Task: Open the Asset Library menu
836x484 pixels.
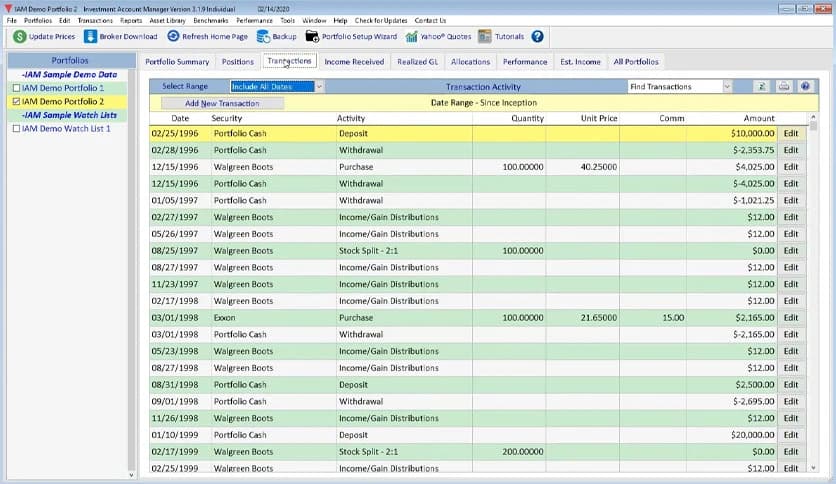Action: tap(167, 20)
